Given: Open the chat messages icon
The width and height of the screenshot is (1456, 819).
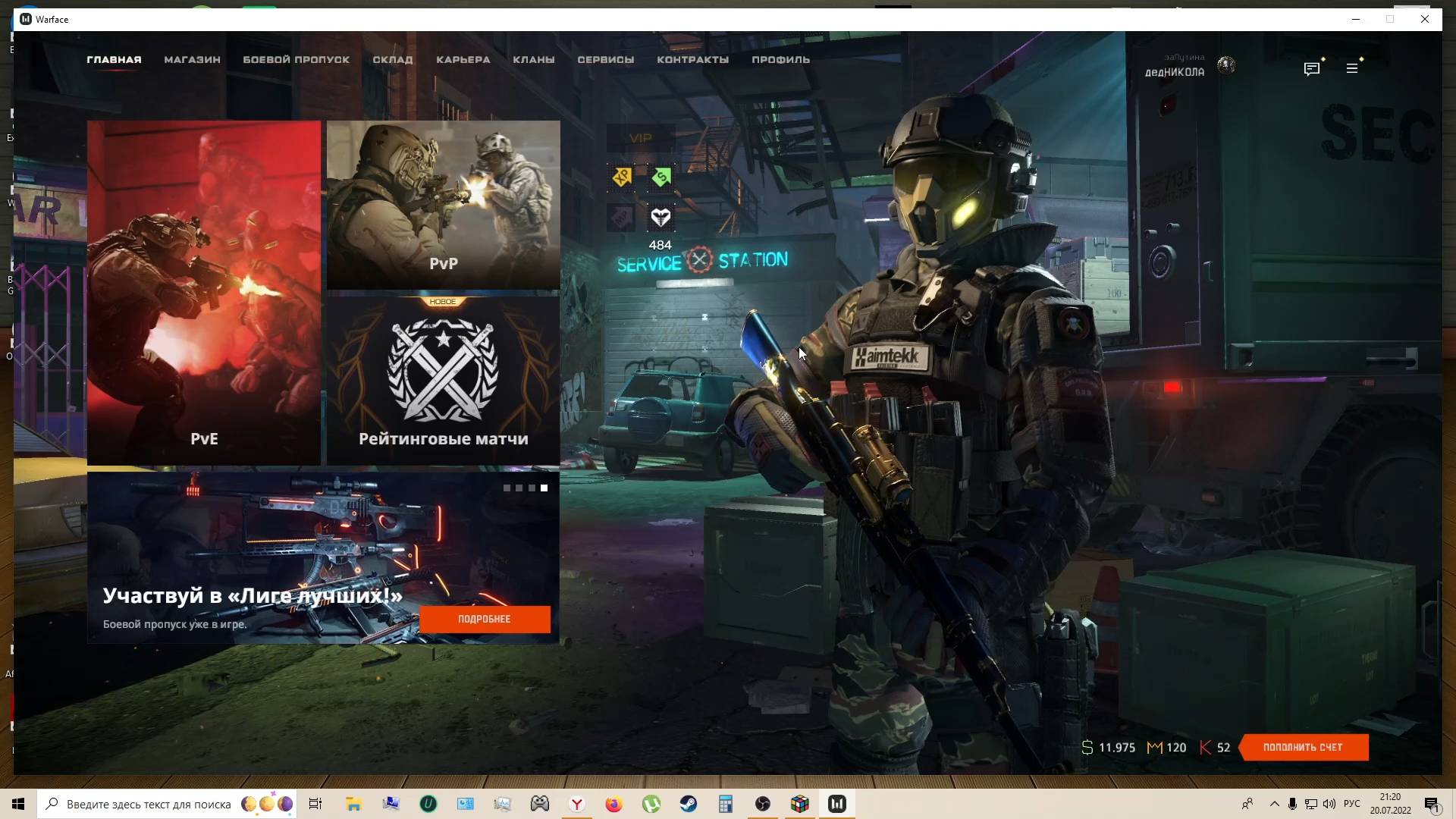Looking at the screenshot, I should click(x=1311, y=69).
